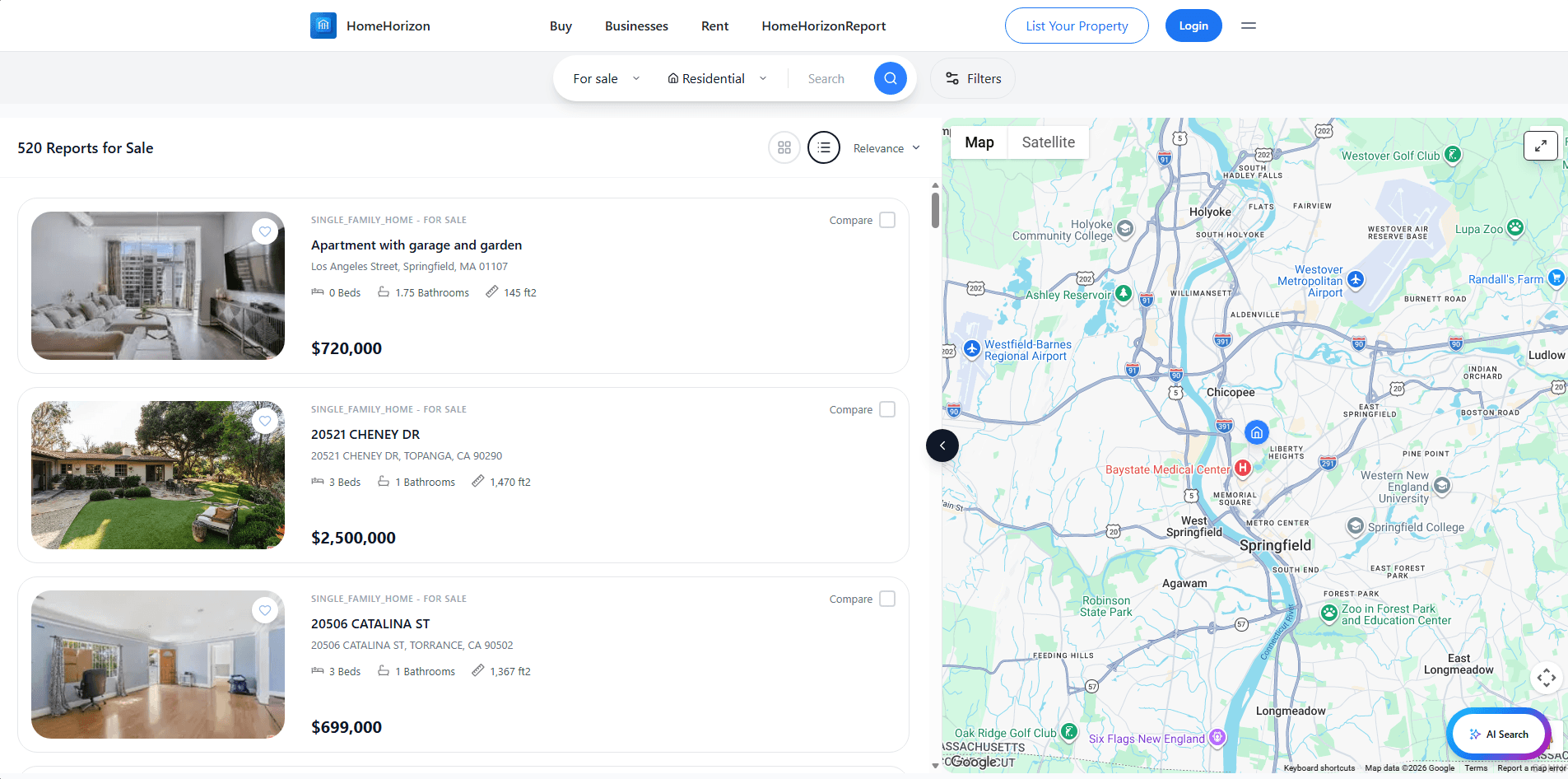Viewport: 1568px width, 779px height.
Task: Click Springfield College map marker
Action: [1355, 526]
